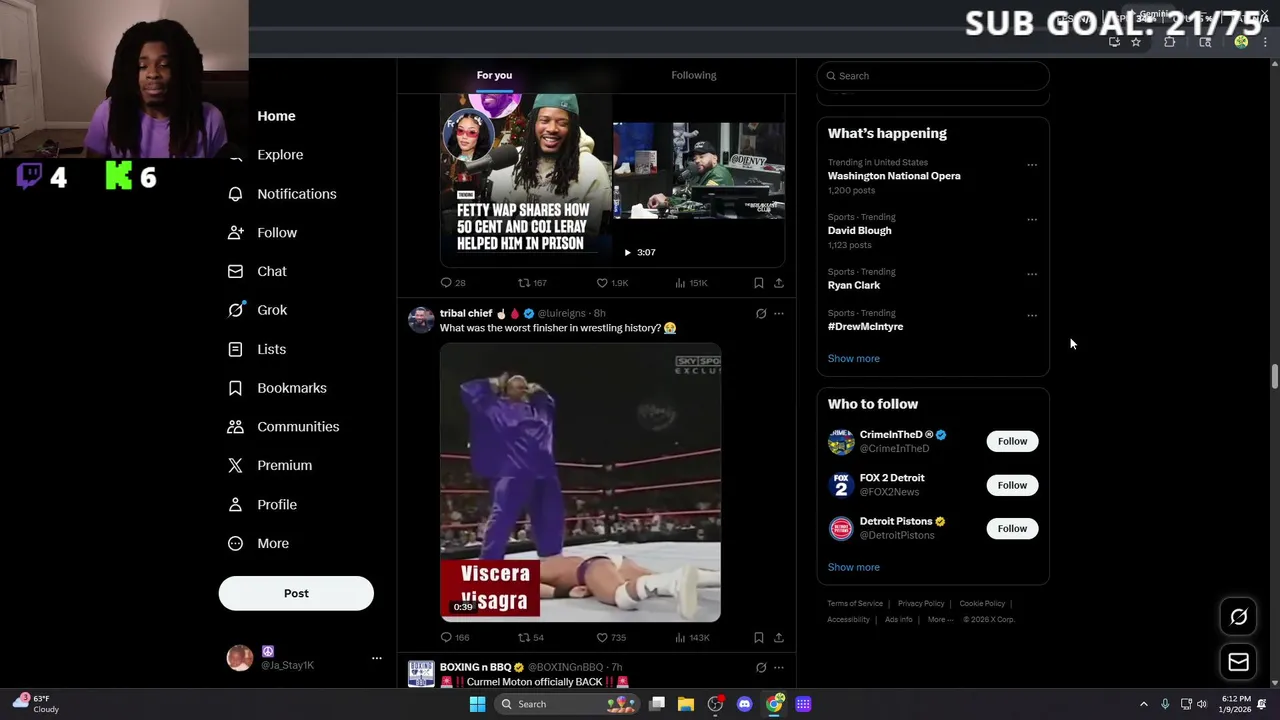Open the Washington National Opera trend
The width and height of the screenshot is (1280, 720).
(894, 176)
